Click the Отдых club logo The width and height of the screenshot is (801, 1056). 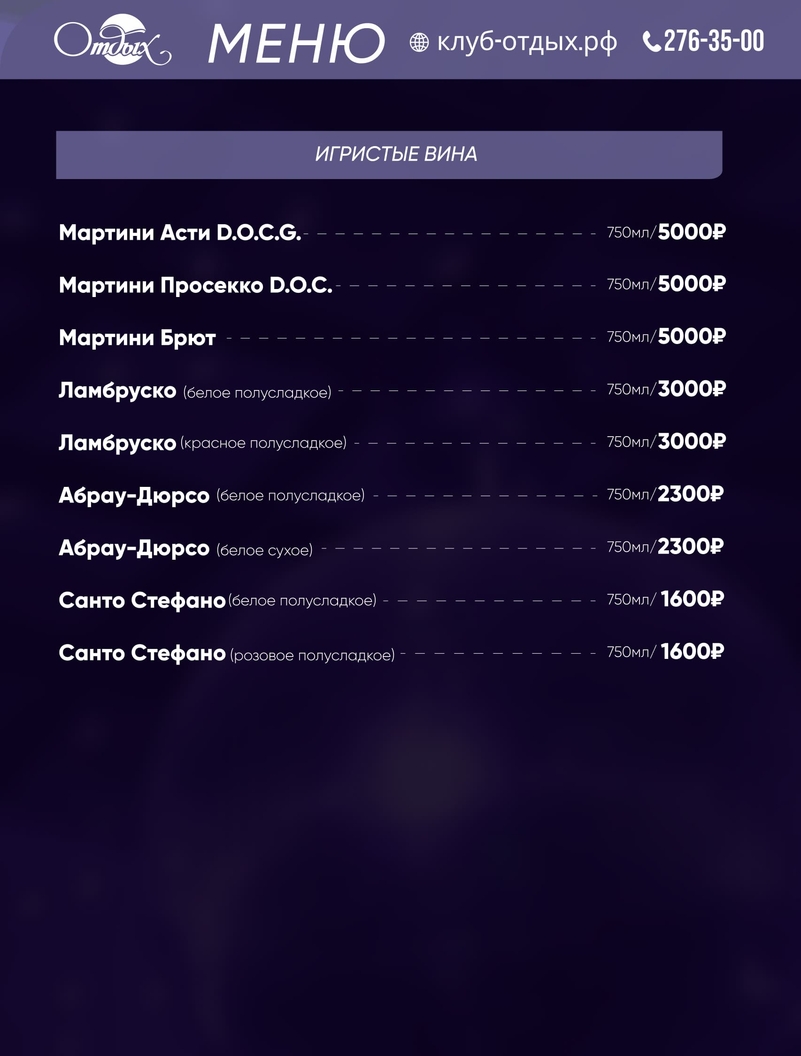point(111,41)
